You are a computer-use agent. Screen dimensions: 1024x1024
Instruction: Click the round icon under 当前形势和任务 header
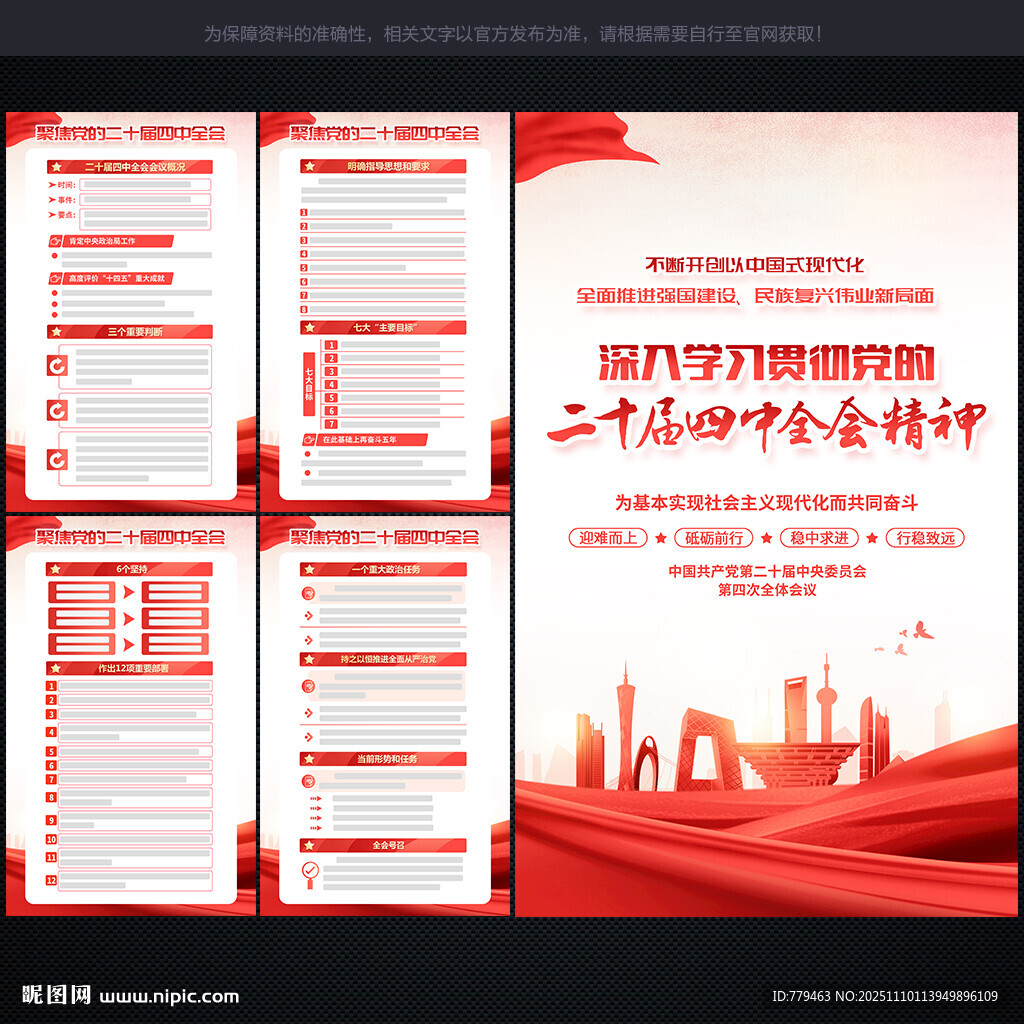coord(308,781)
